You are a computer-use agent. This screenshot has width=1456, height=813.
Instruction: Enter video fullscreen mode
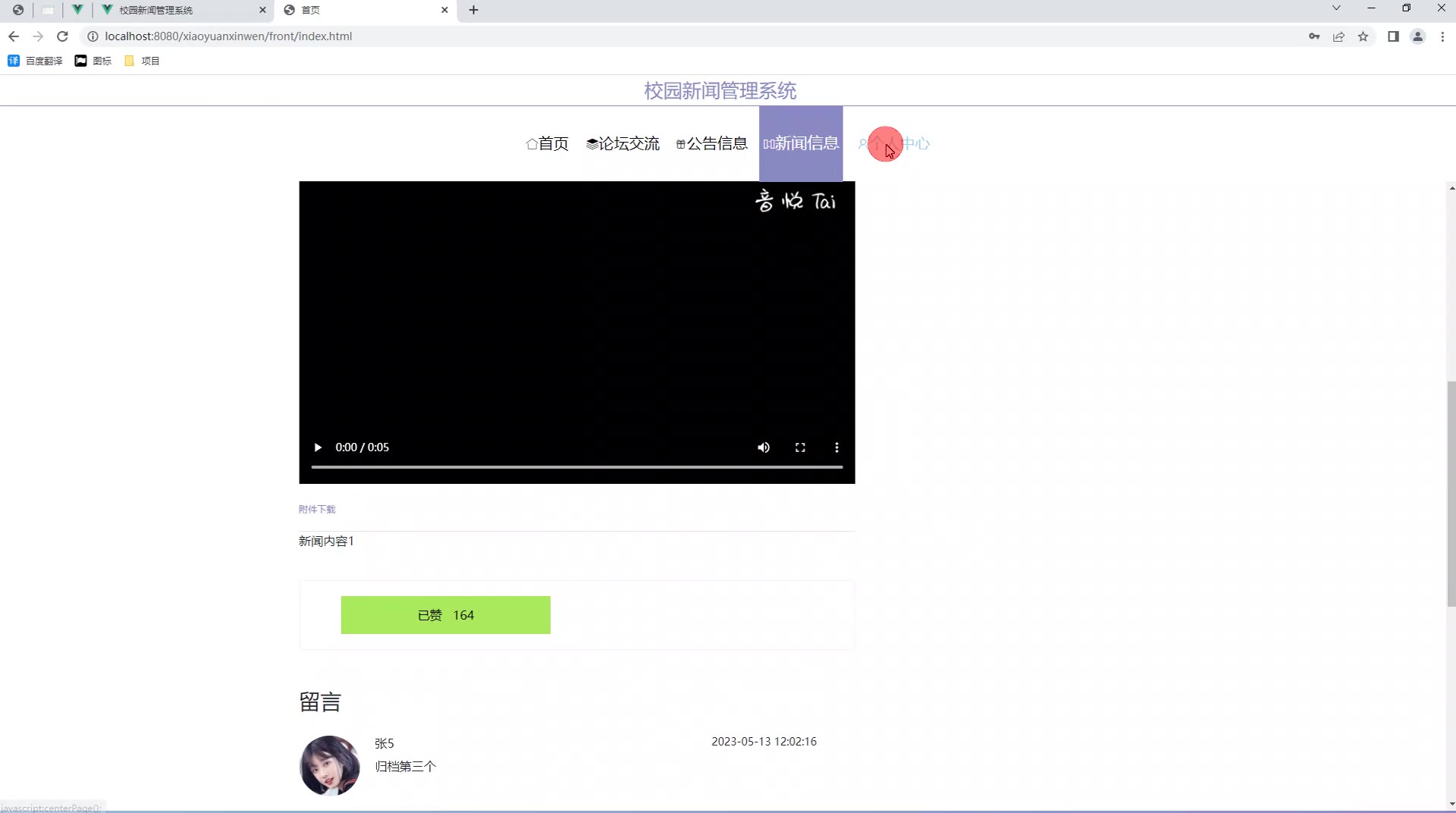click(800, 447)
